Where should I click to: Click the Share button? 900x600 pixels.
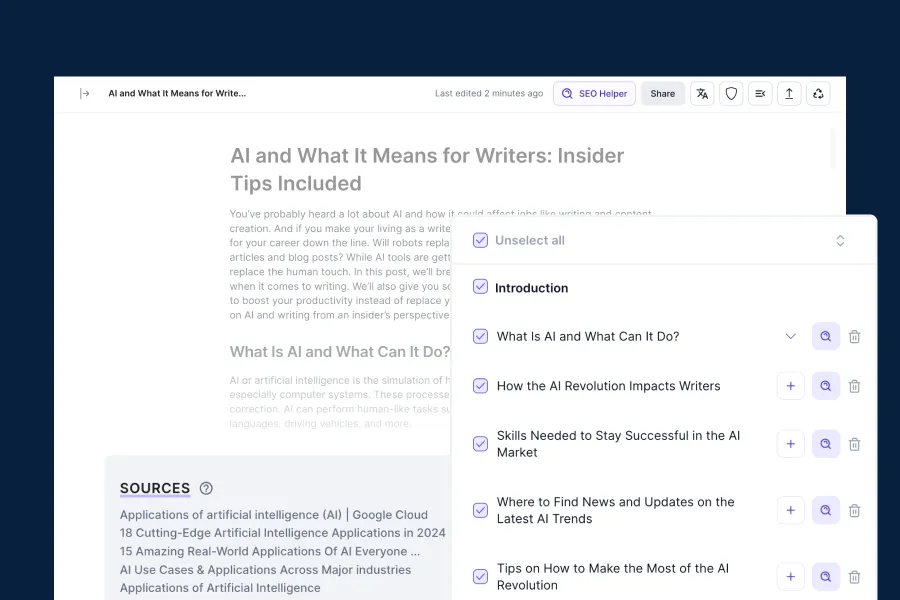coord(662,94)
